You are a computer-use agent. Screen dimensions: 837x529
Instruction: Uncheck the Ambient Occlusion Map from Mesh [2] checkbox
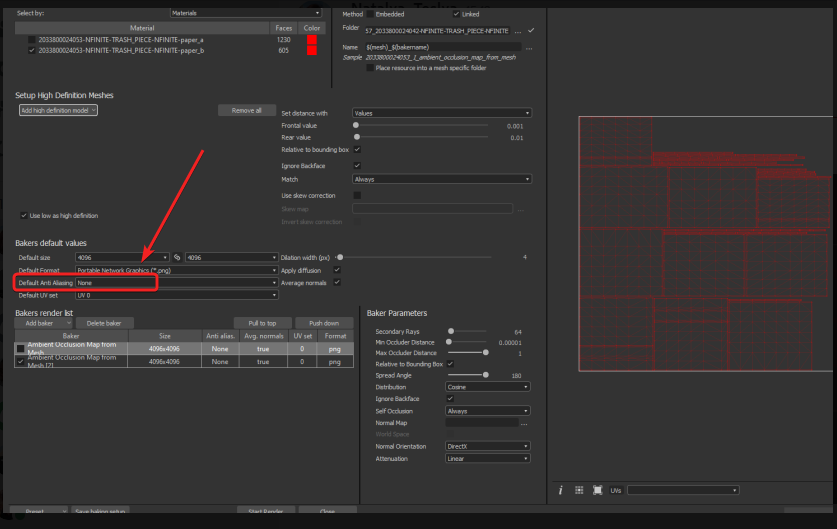tap(20, 361)
